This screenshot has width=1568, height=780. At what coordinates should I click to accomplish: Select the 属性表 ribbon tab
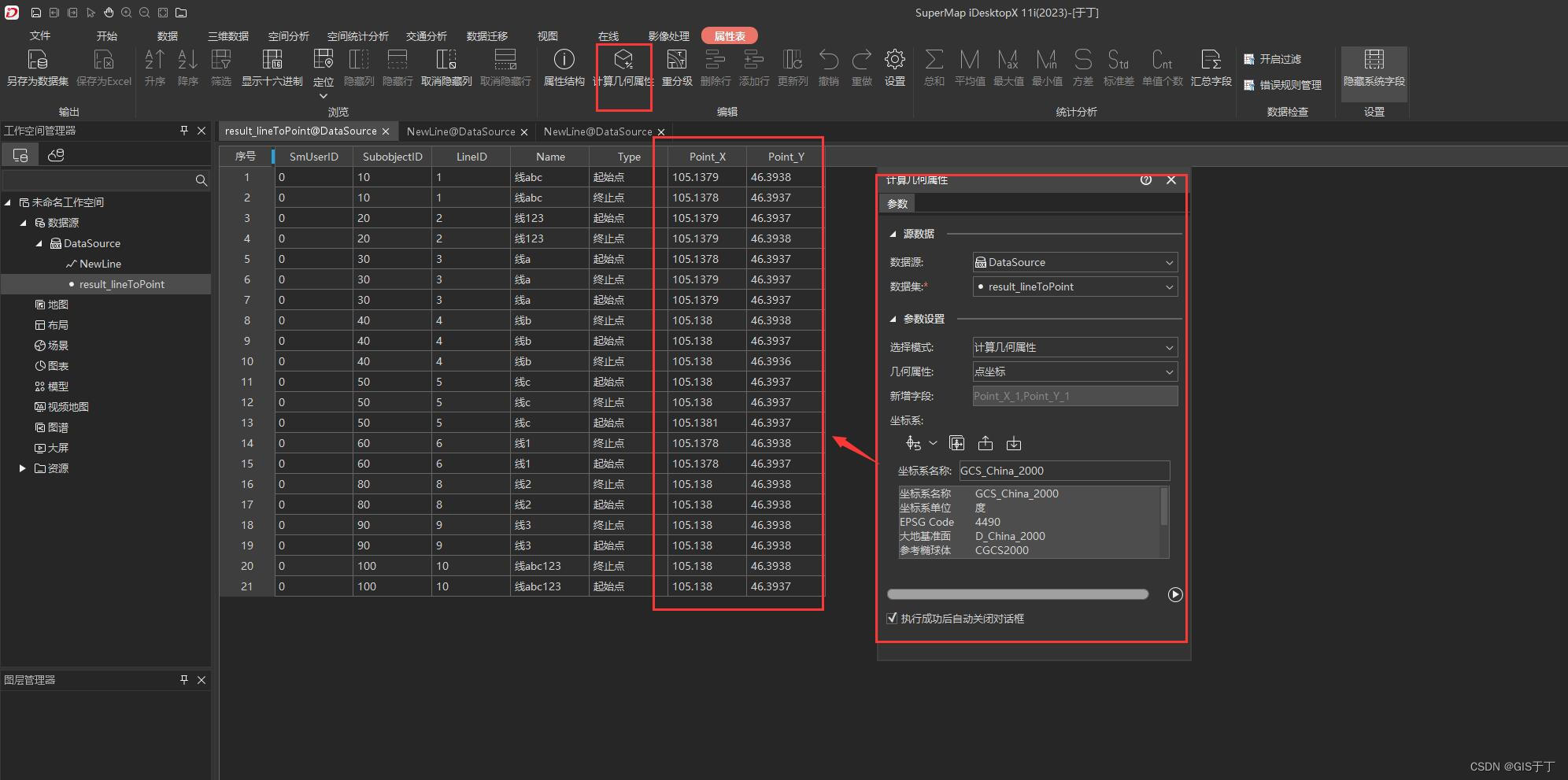coord(730,36)
